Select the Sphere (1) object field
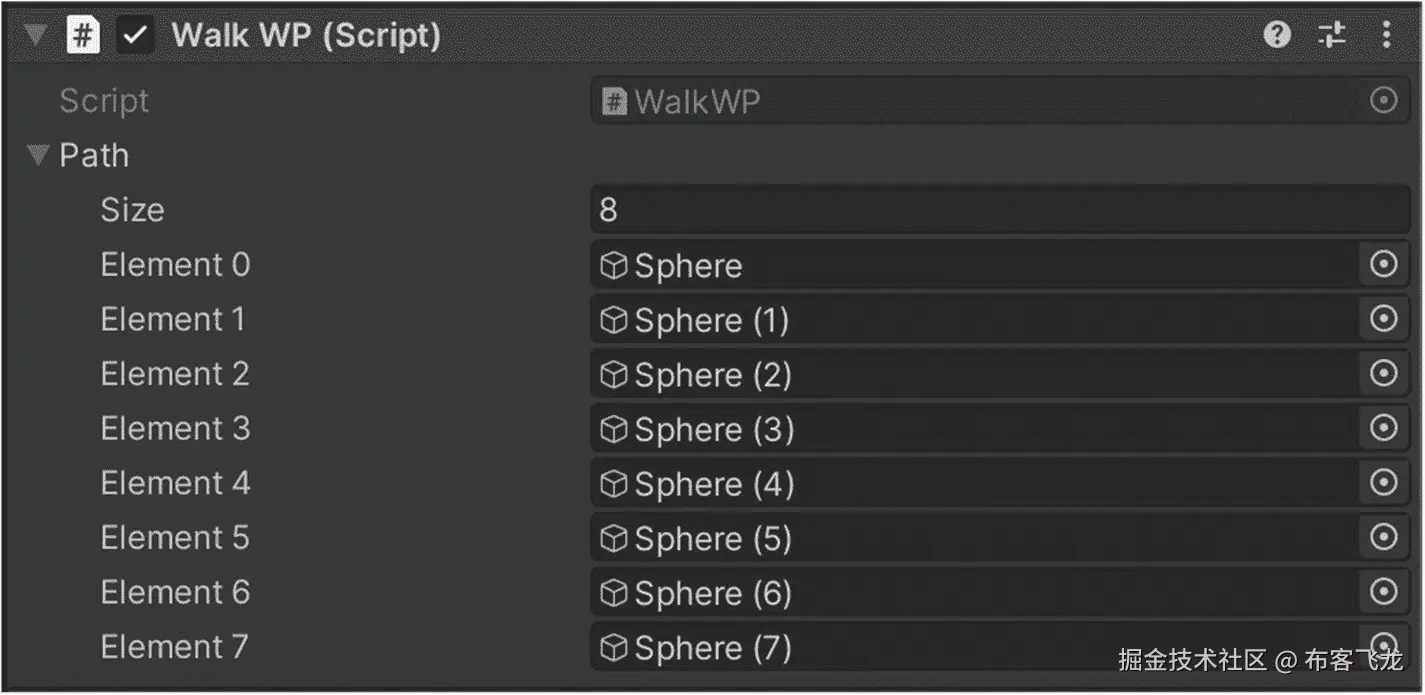Viewport: 1425px width, 695px height. (975, 320)
